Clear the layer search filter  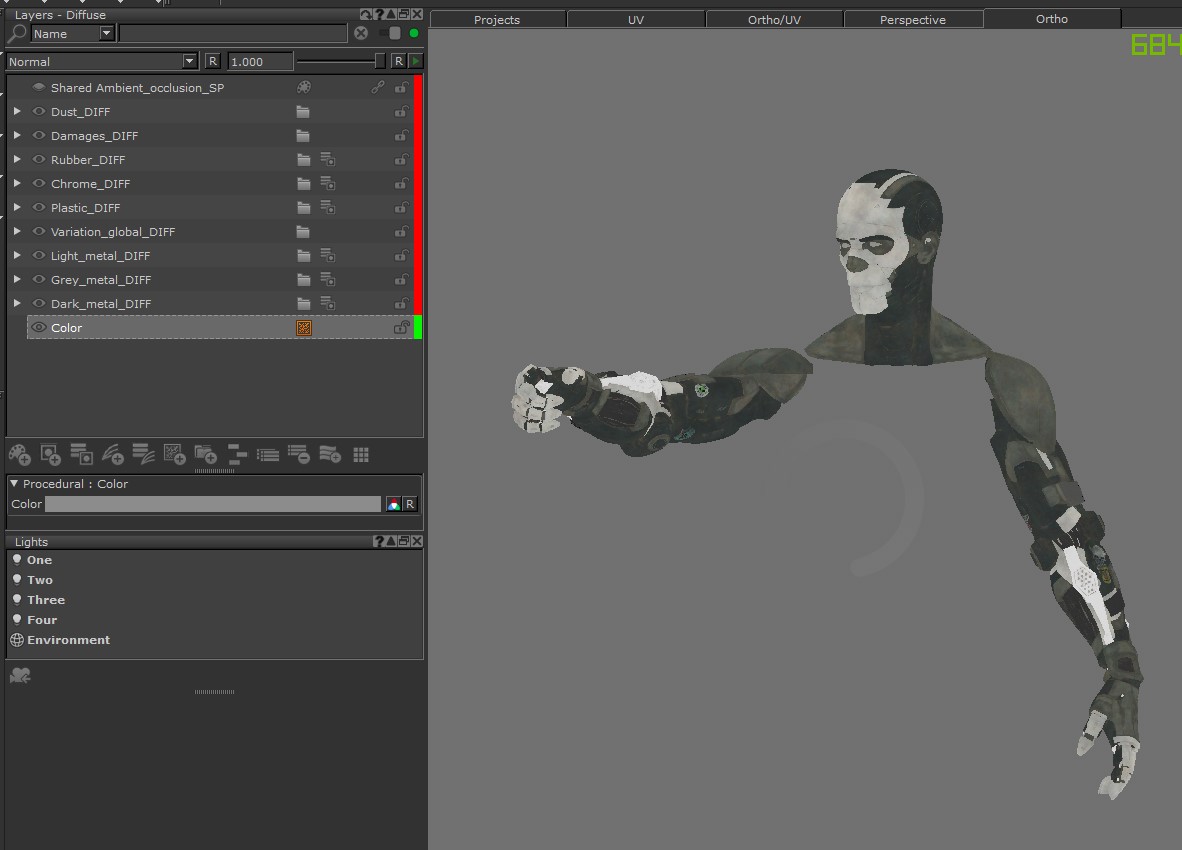(x=361, y=33)
